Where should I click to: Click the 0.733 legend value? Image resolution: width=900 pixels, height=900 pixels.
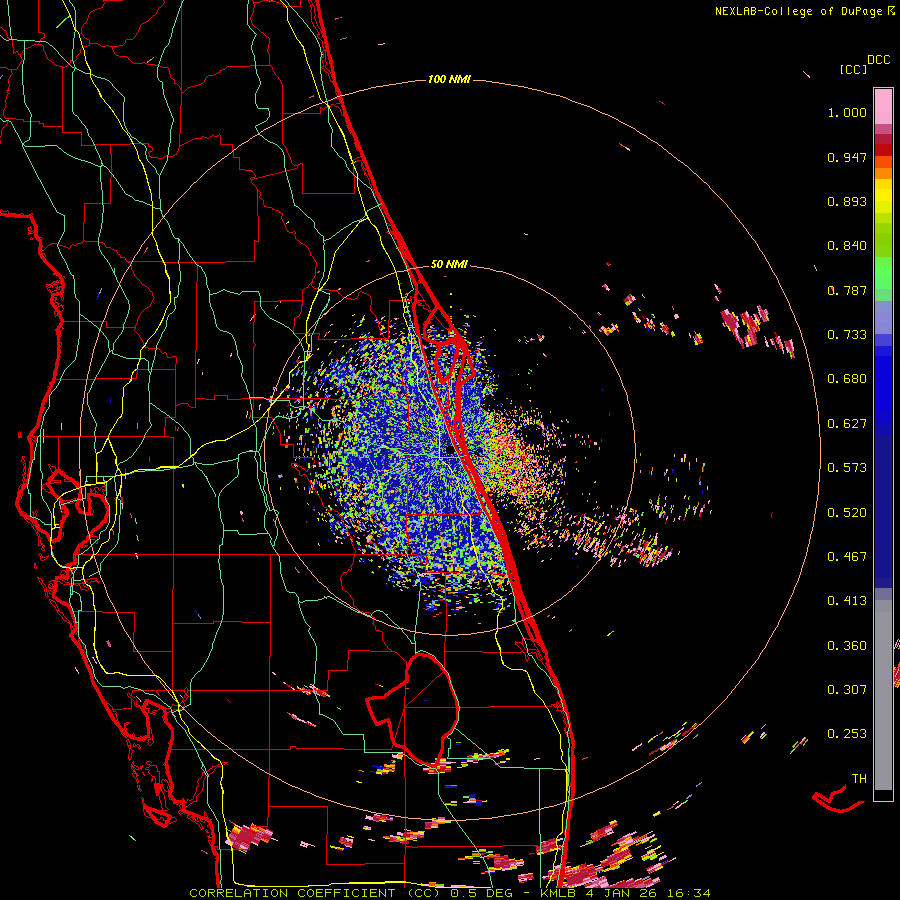pyautogui.click(x=847, y=335)
